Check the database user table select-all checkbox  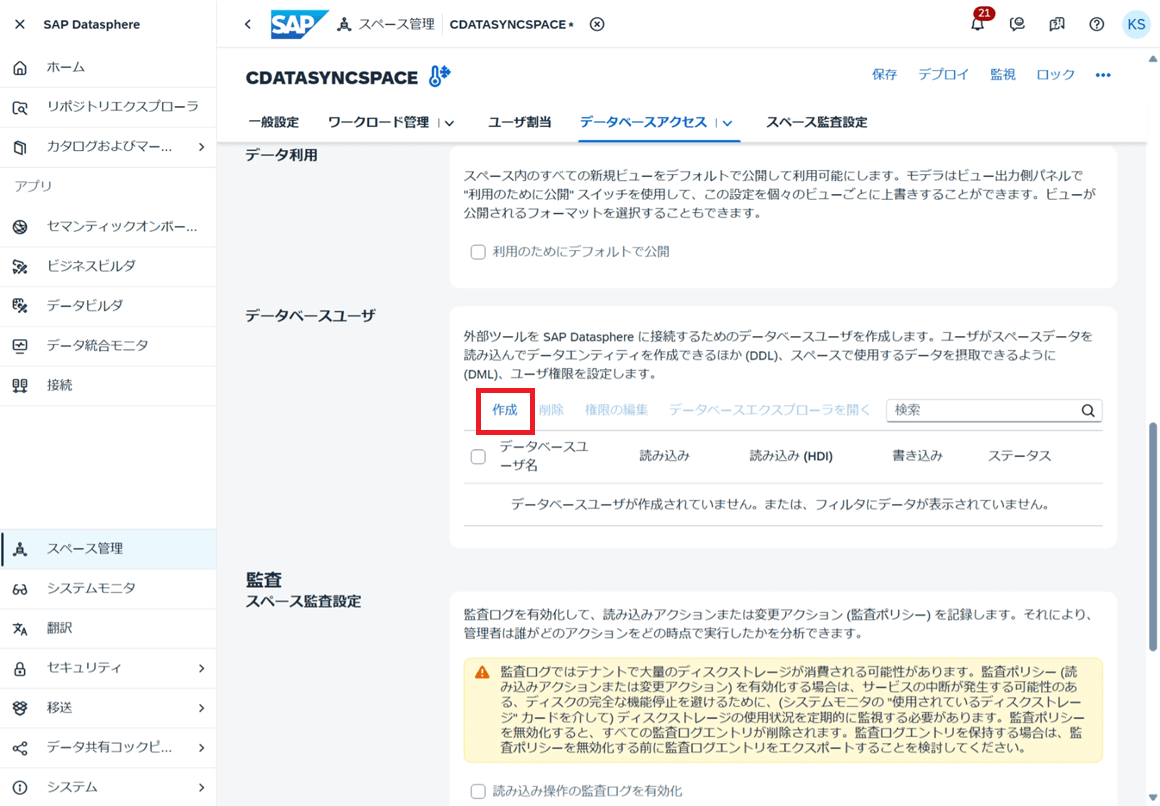[478, 457]
